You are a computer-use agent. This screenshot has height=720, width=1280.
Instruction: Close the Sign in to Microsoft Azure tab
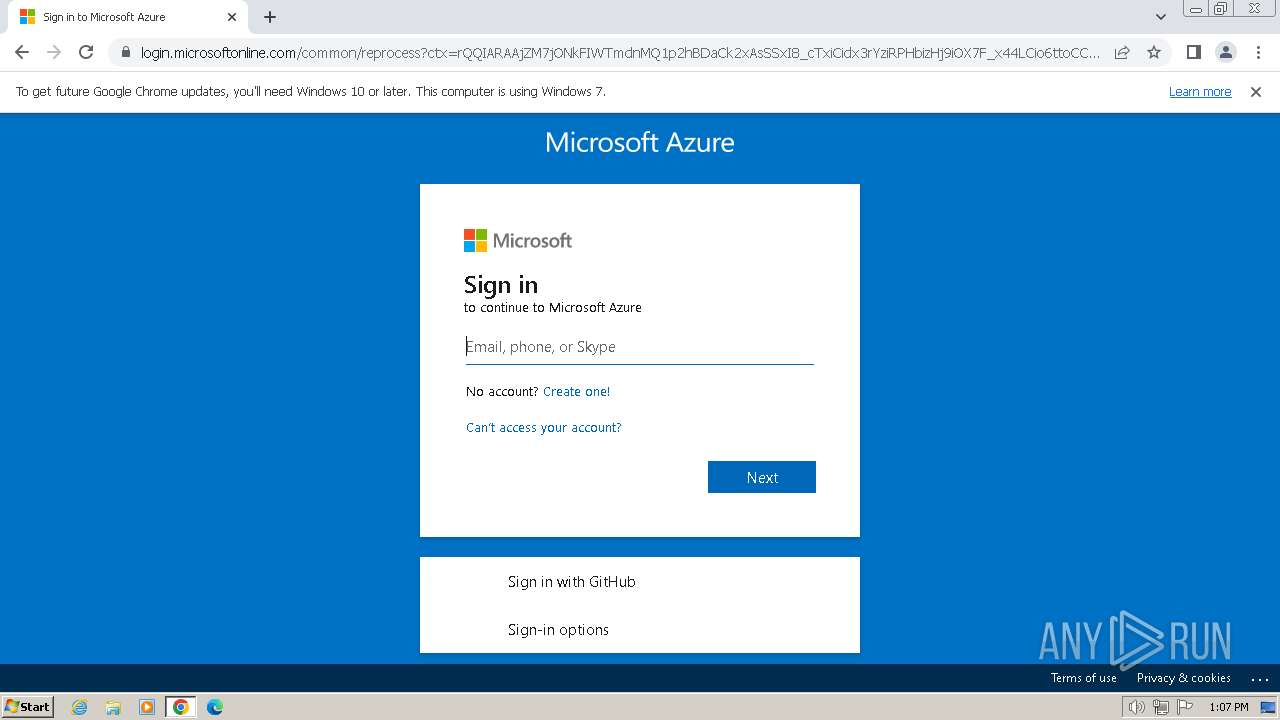pos(232,17)
